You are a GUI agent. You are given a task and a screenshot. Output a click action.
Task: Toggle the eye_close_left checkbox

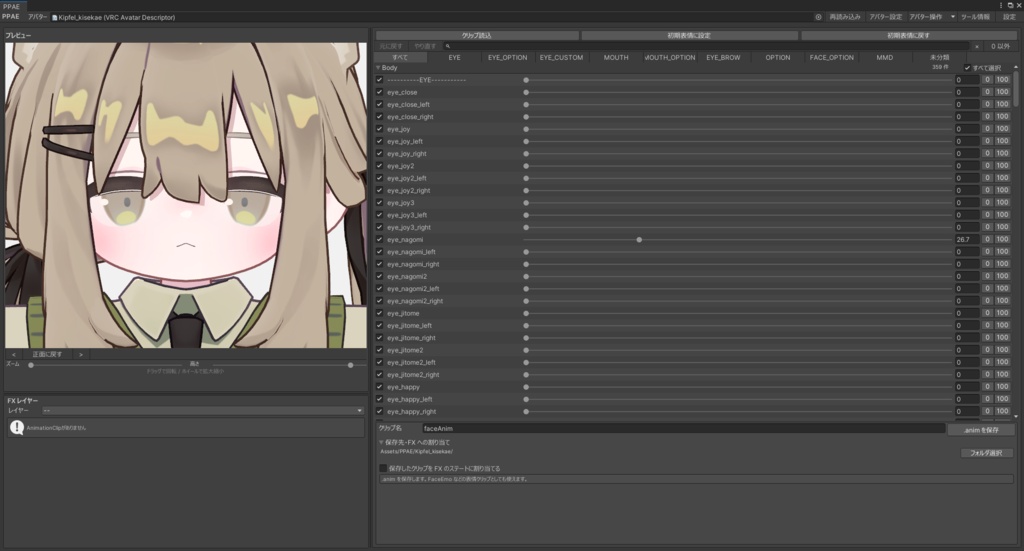point(379,104)
